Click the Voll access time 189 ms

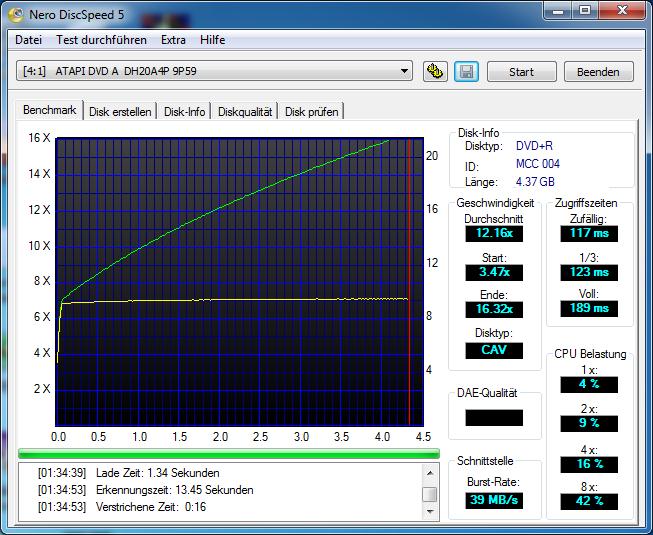point(589,309)
